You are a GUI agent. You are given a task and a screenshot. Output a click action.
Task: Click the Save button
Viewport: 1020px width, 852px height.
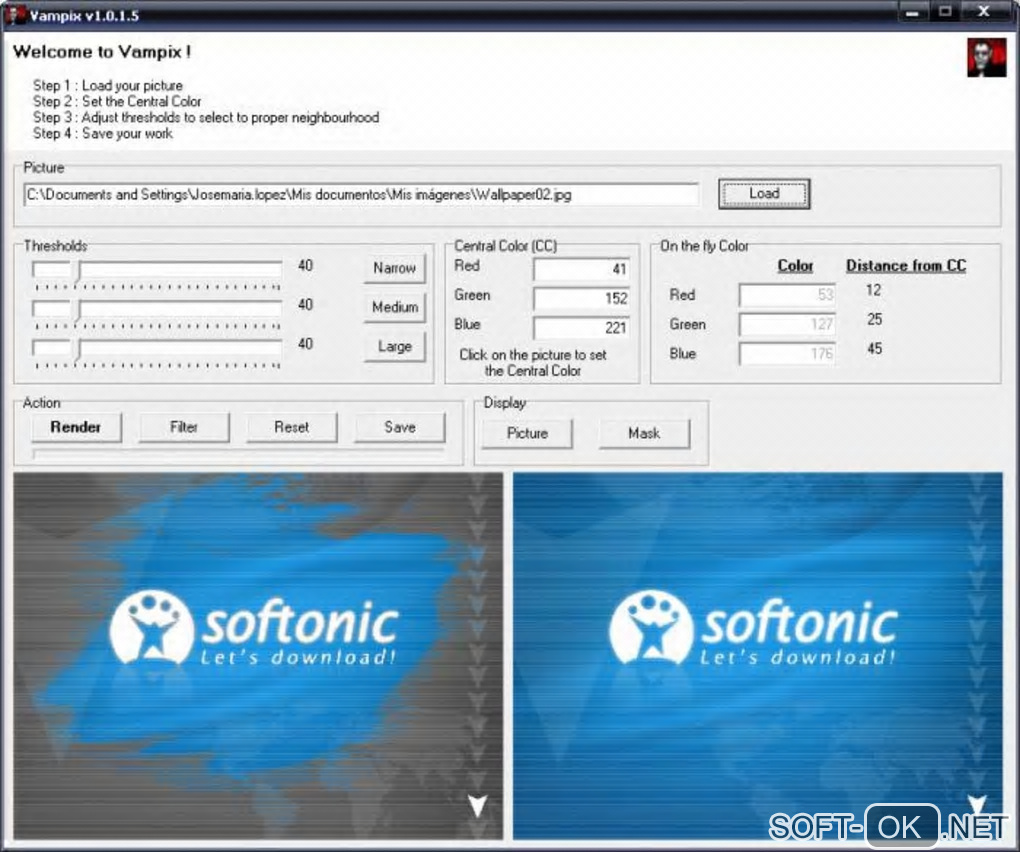tap(399, 427)
